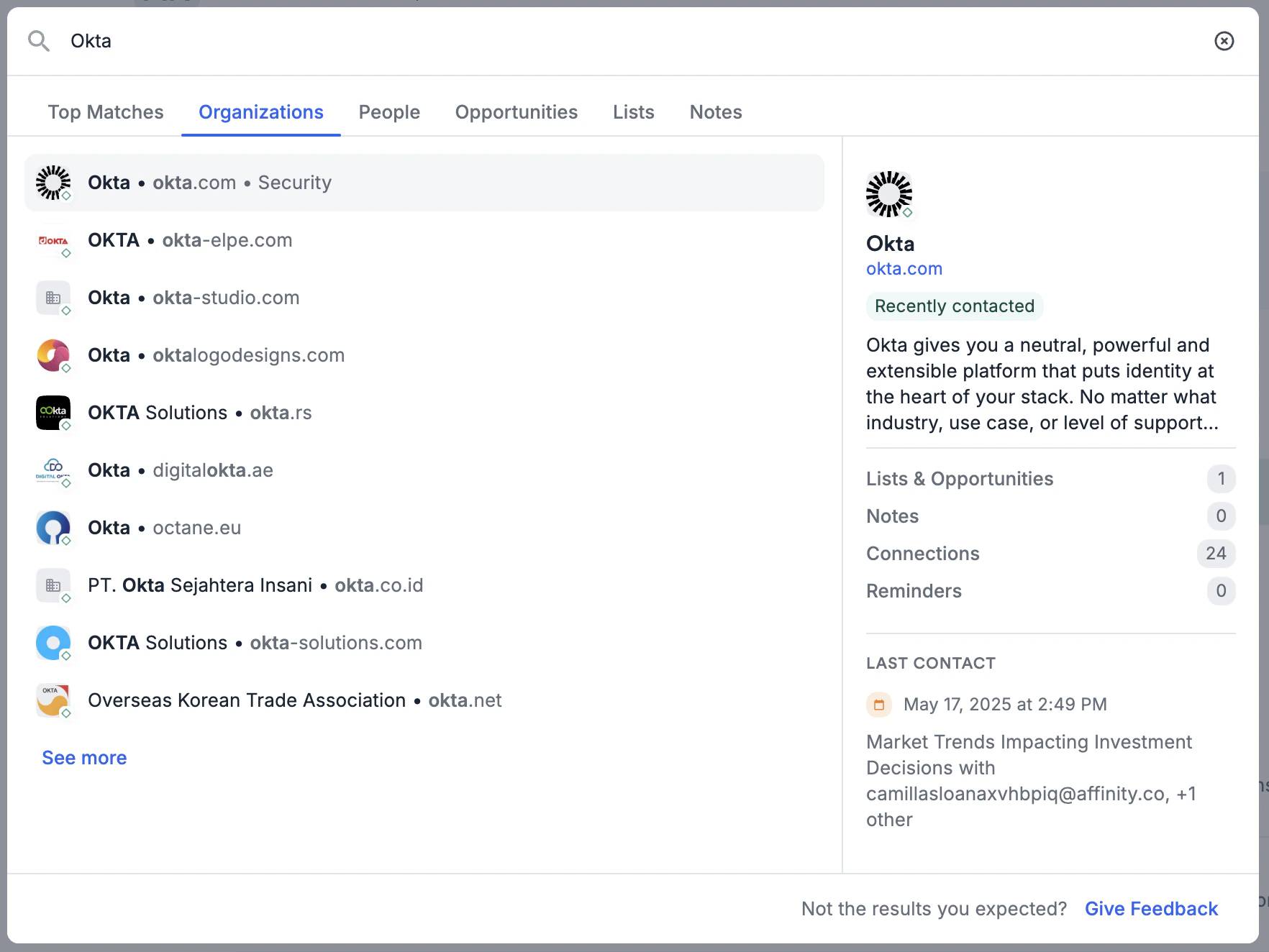Open the Lists tab
This screenshot has width=1269, height=952.
point(634,112)
